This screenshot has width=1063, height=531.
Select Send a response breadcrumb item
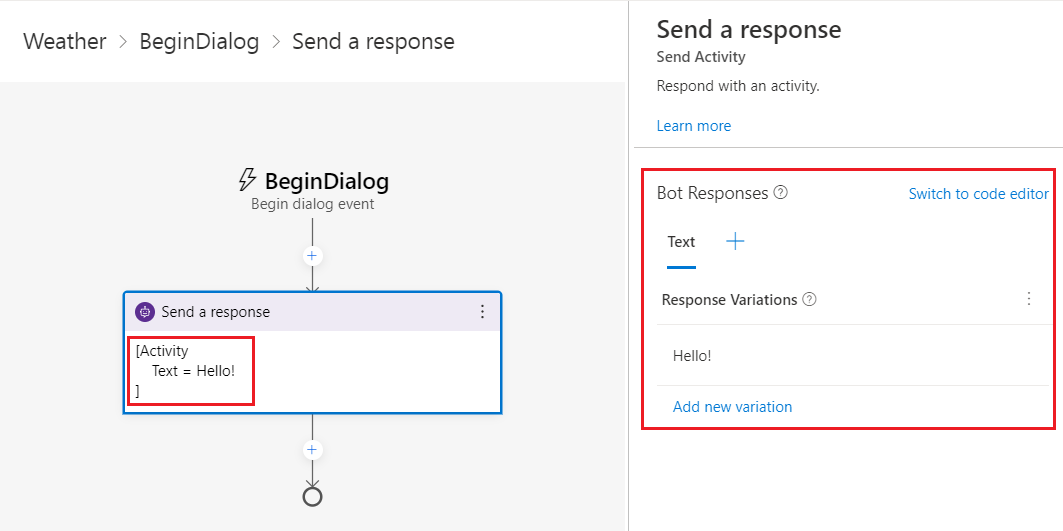click(x=373, y=42)
